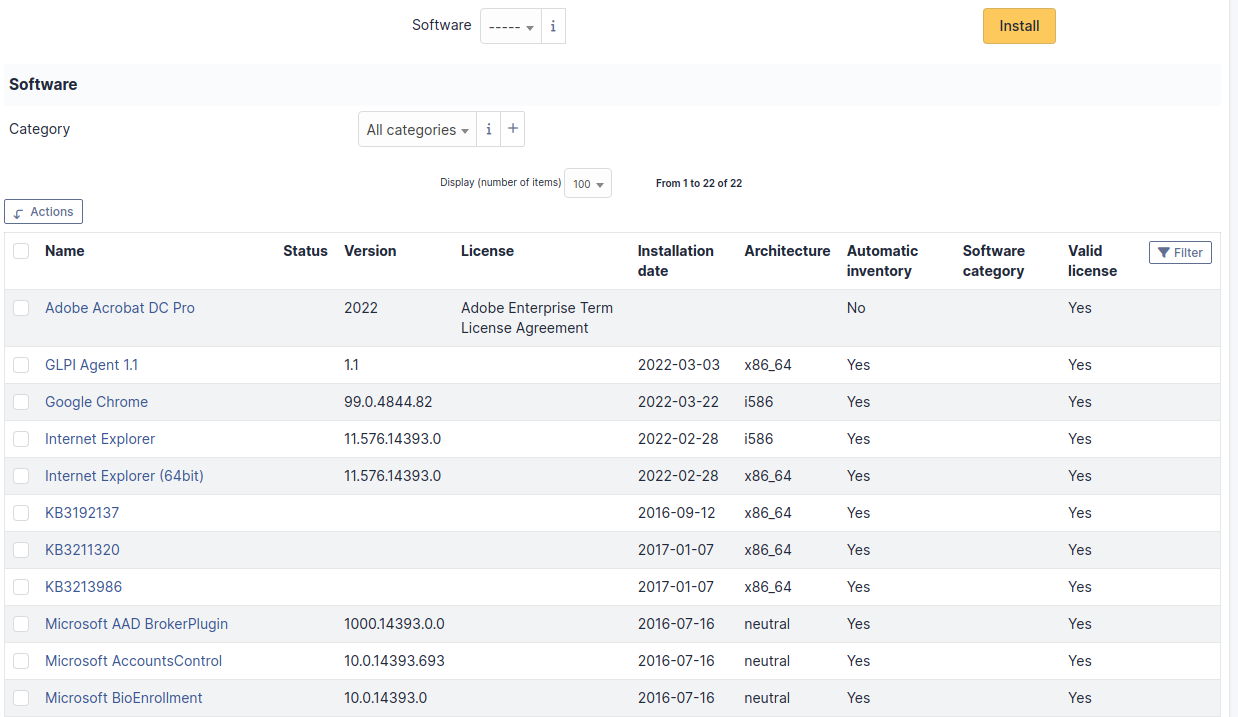Click installation date 2022-03-22 cell
Image resolution: width=1238 pixels, height=717 pixels.
click(x=678, y=402)
